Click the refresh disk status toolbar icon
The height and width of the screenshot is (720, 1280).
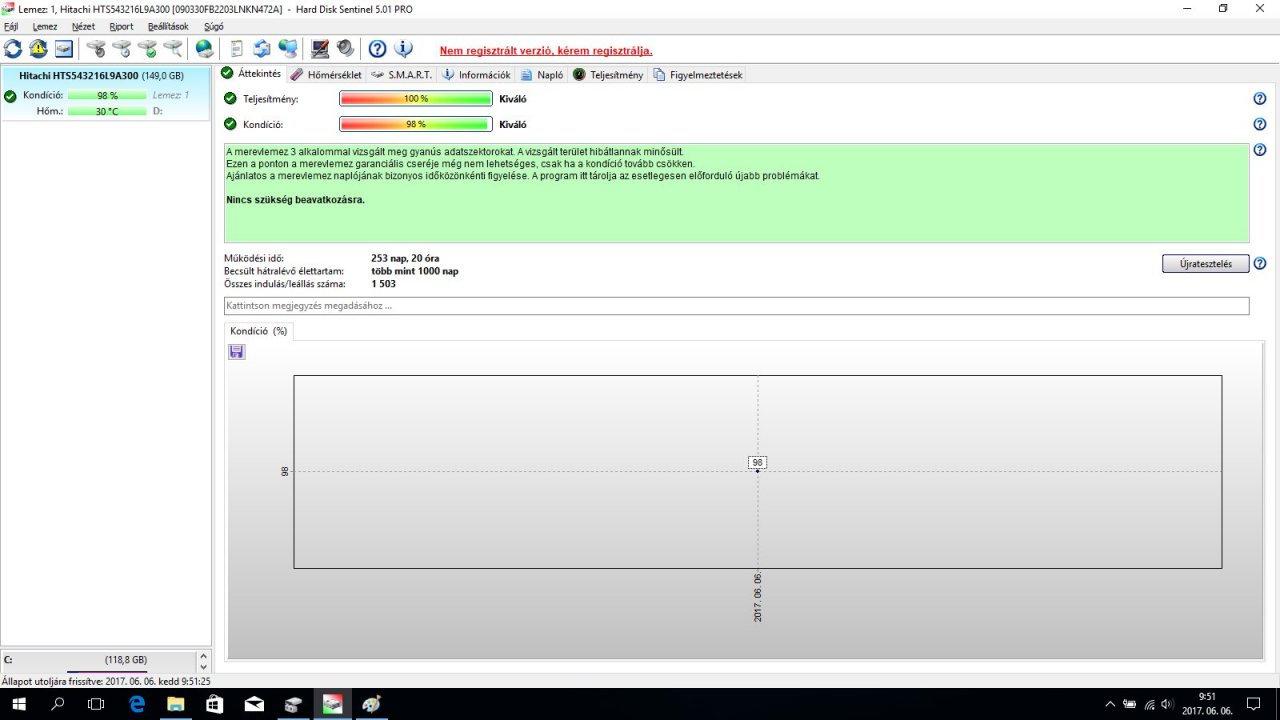[13, 48]
